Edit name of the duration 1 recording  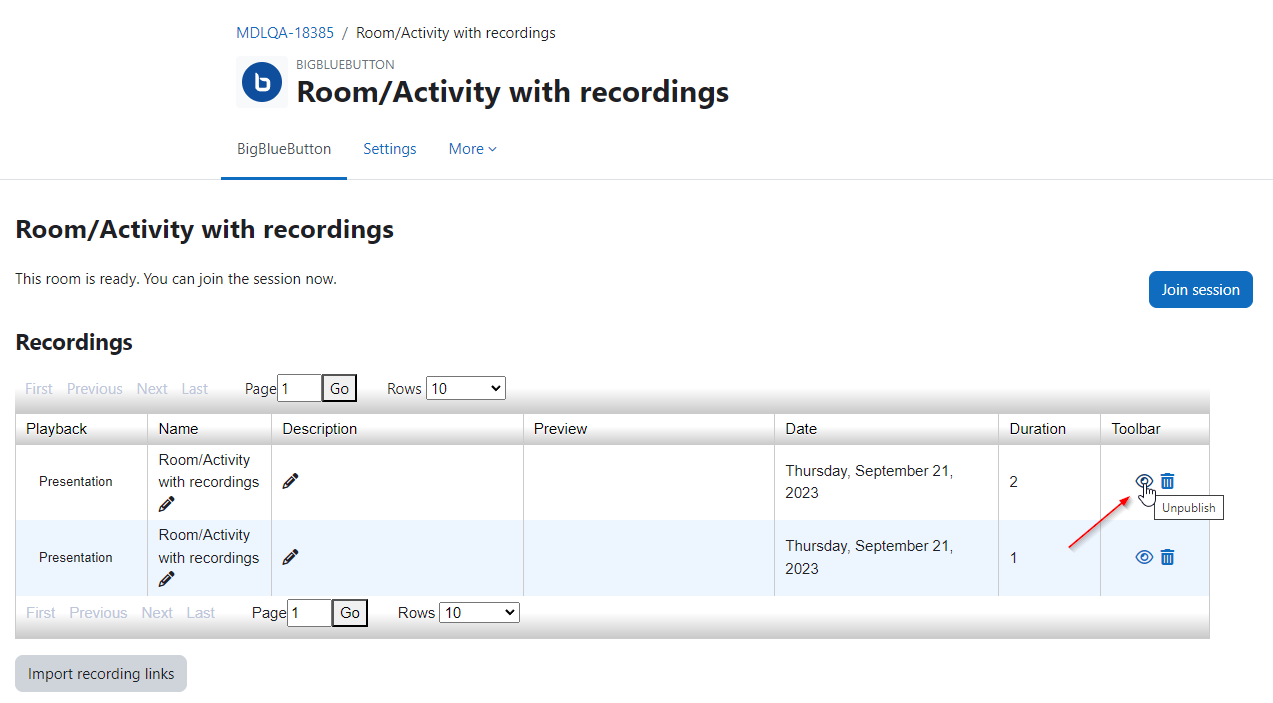click(x=166, y=579)
